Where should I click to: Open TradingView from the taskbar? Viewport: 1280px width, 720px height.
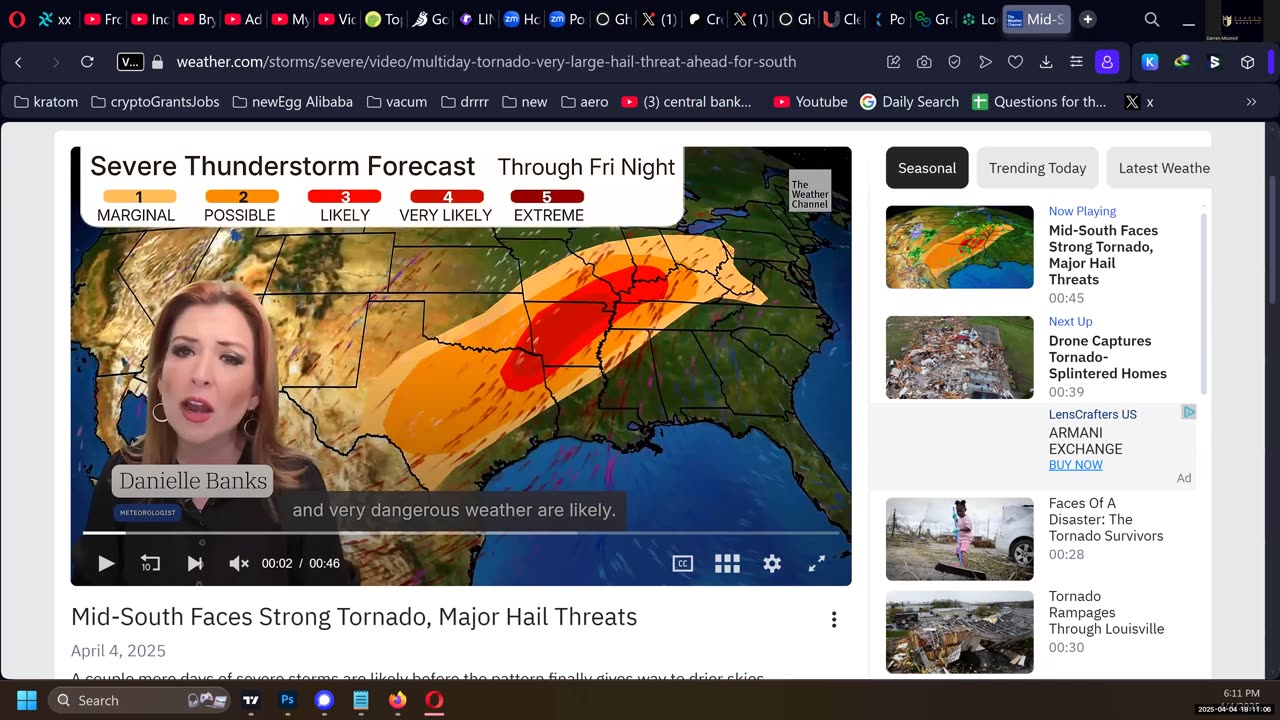tap(251, 700)
